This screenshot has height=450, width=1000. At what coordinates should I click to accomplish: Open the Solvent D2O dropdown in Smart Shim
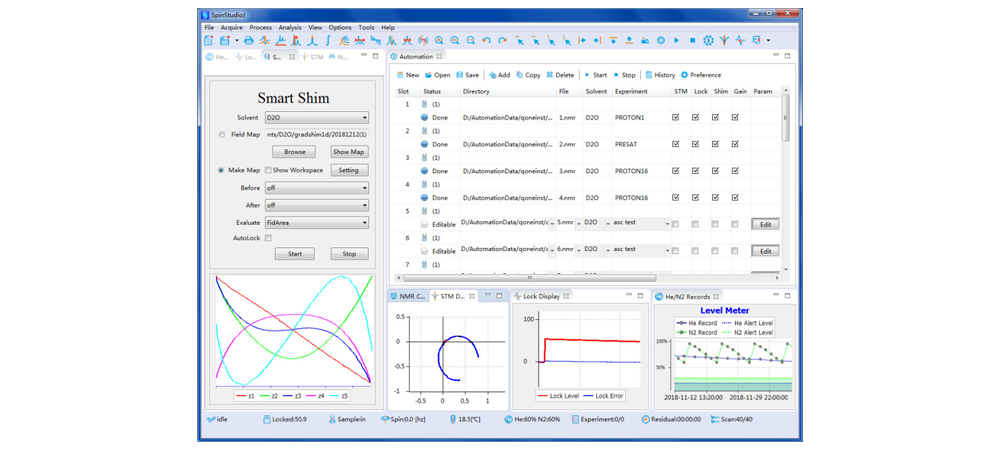pos(316,117)
